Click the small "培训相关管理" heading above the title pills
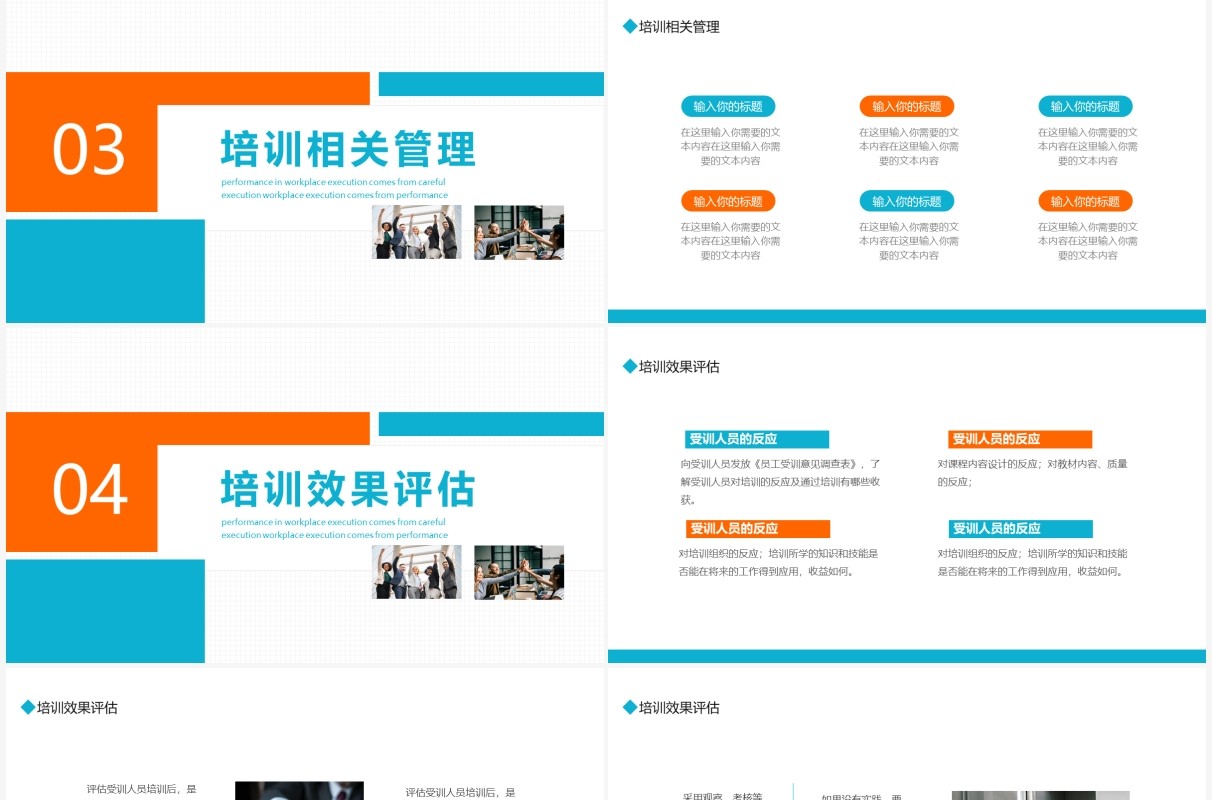 [679, 27]
